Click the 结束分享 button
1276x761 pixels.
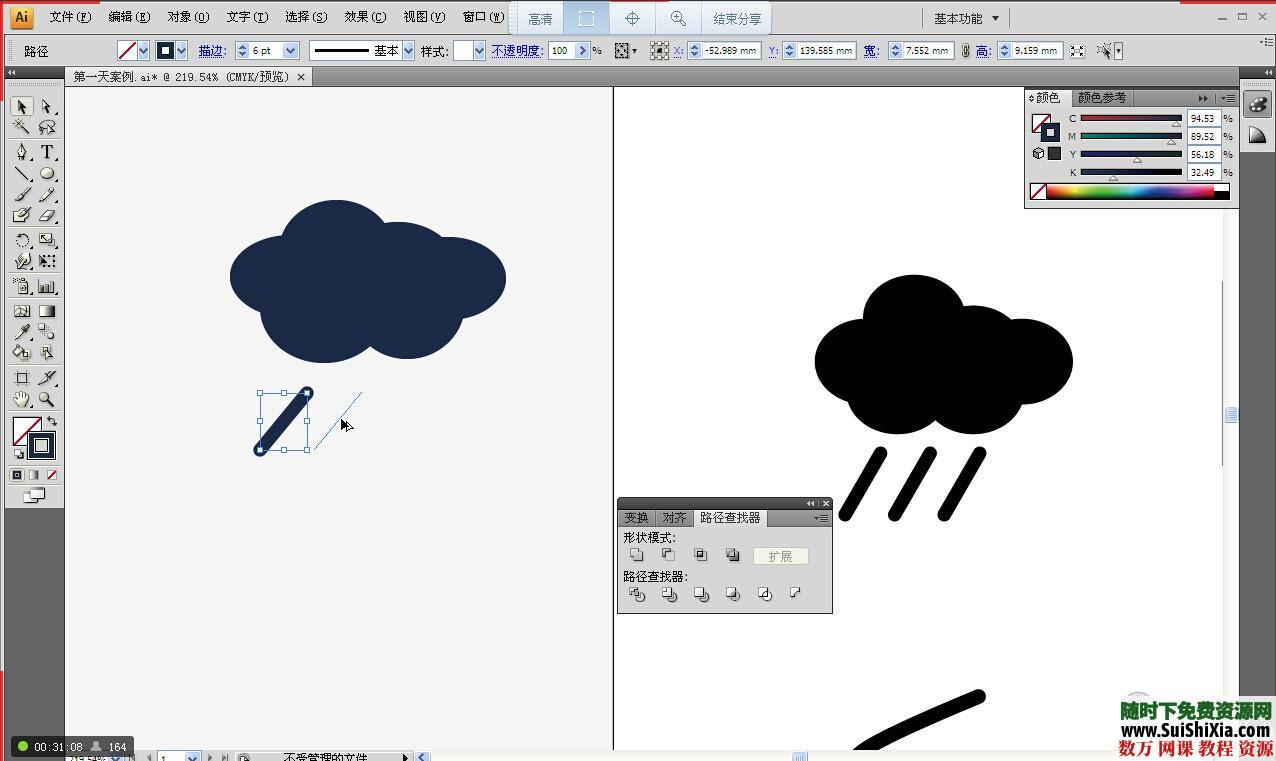tap(737, 19)
